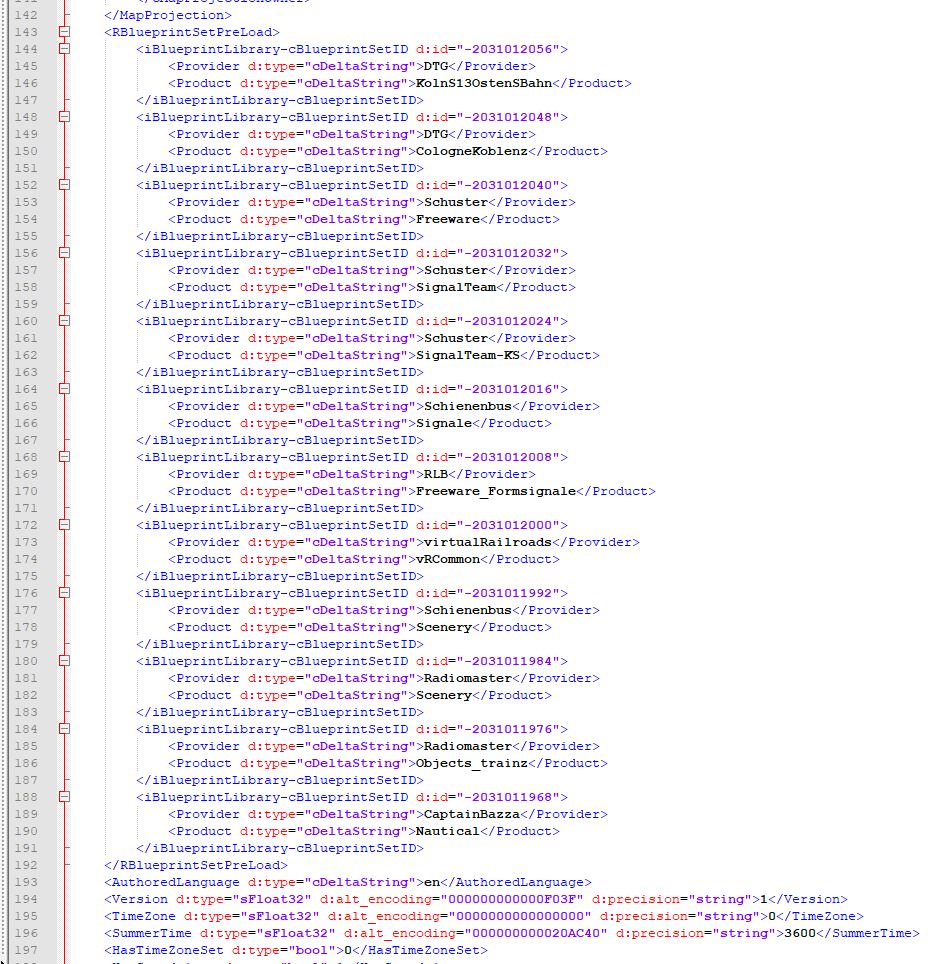The height and width of the screenshot is (964, 938).
Task: Click line number 192 in the margin
Action: point(26,865)
